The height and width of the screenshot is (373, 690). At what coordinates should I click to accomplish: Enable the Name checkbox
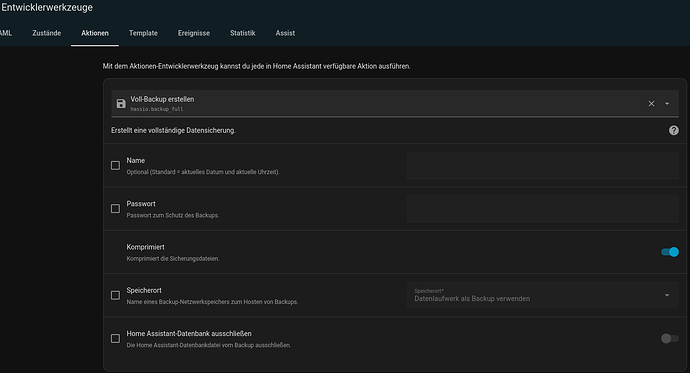pyautogui.click(x=115, y=165)
